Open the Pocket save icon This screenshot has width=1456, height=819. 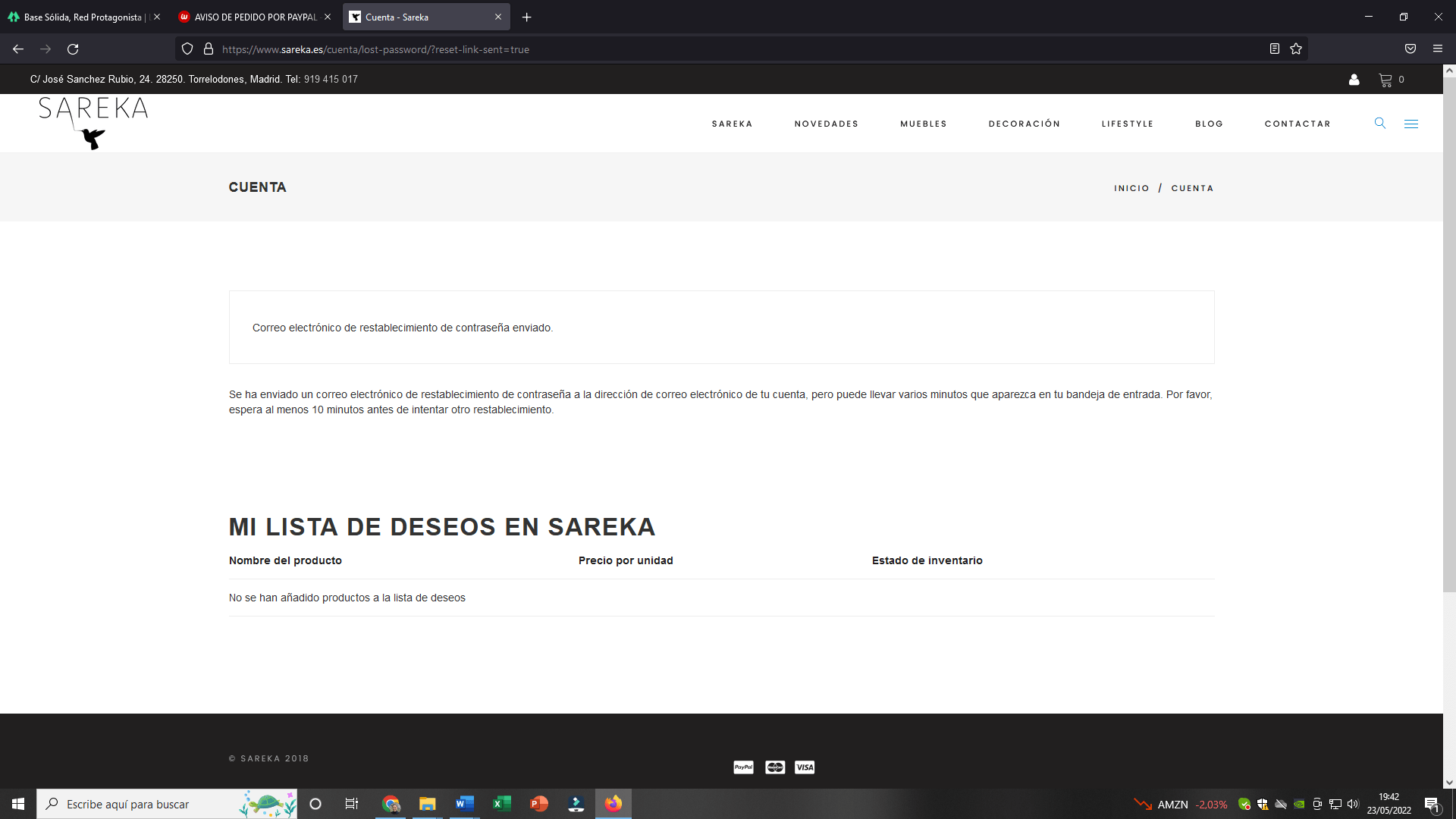pos(1410,49)
